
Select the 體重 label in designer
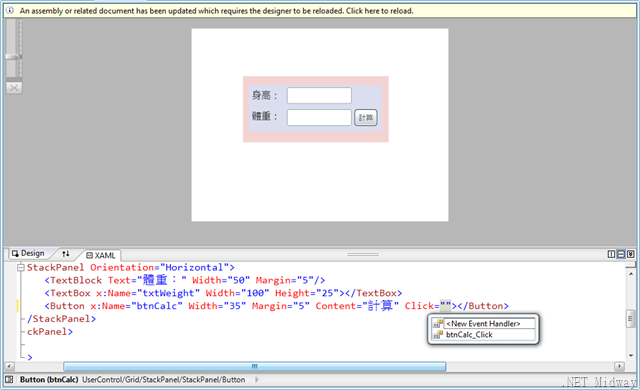tap(264, 116)
